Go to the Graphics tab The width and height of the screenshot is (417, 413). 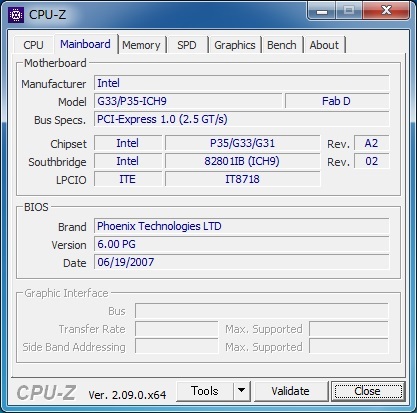point(235,45)
